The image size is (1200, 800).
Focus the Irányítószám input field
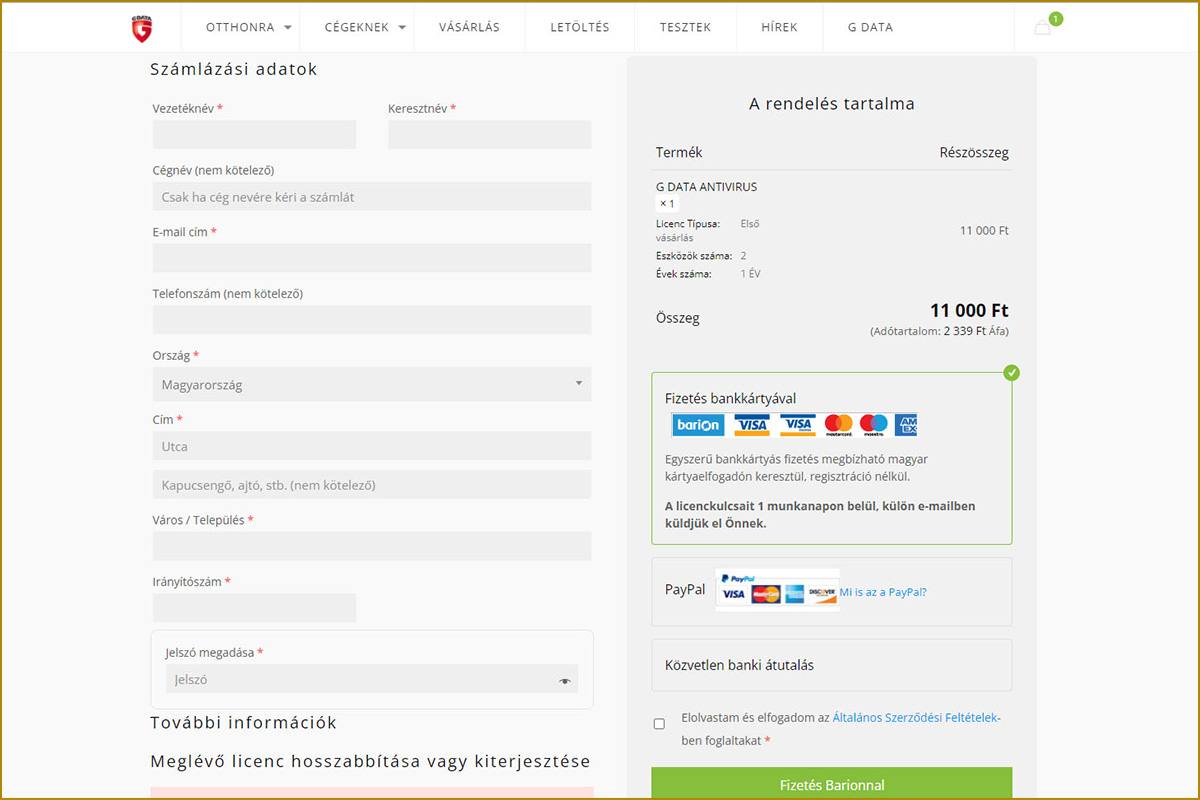(254, 608)
